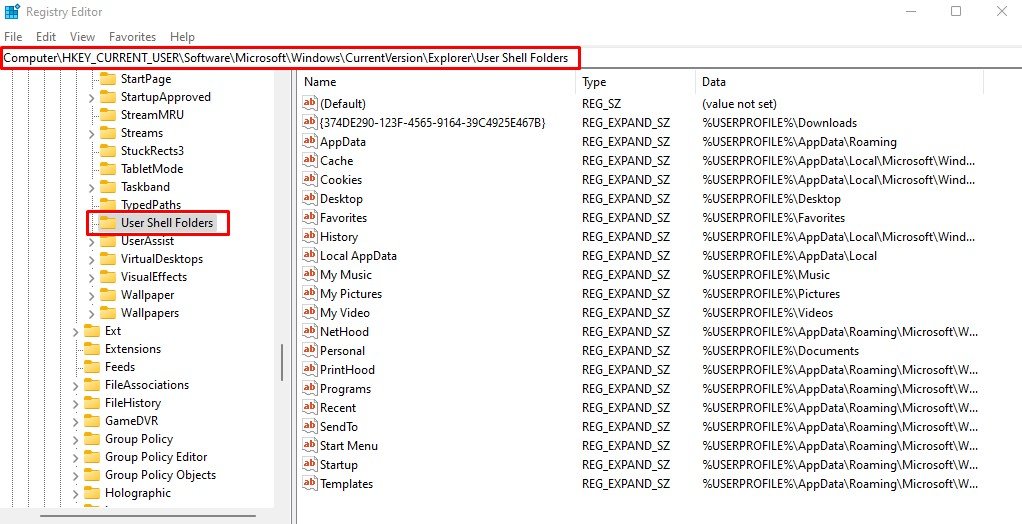Select the TabletMode folder icon

pyautogui.click(x=108, y=169)
